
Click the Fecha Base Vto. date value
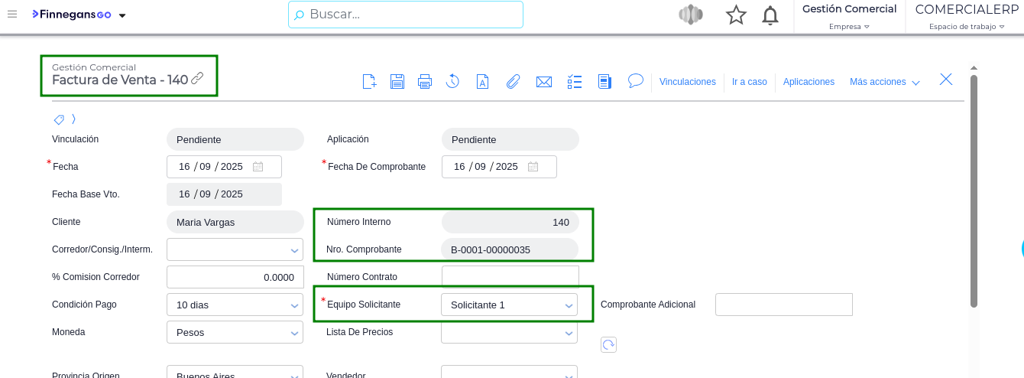(224, 194)
